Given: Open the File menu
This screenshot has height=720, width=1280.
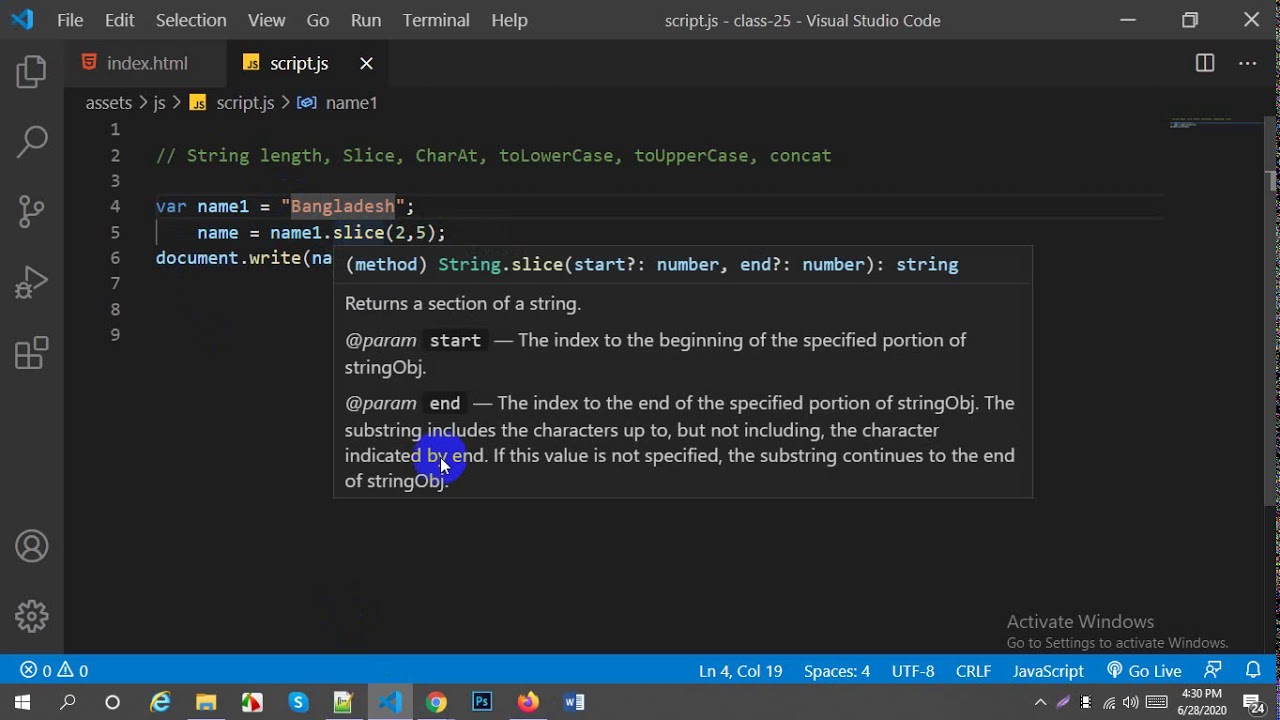Looking at the screenshot, I should [x=70, y=20].
